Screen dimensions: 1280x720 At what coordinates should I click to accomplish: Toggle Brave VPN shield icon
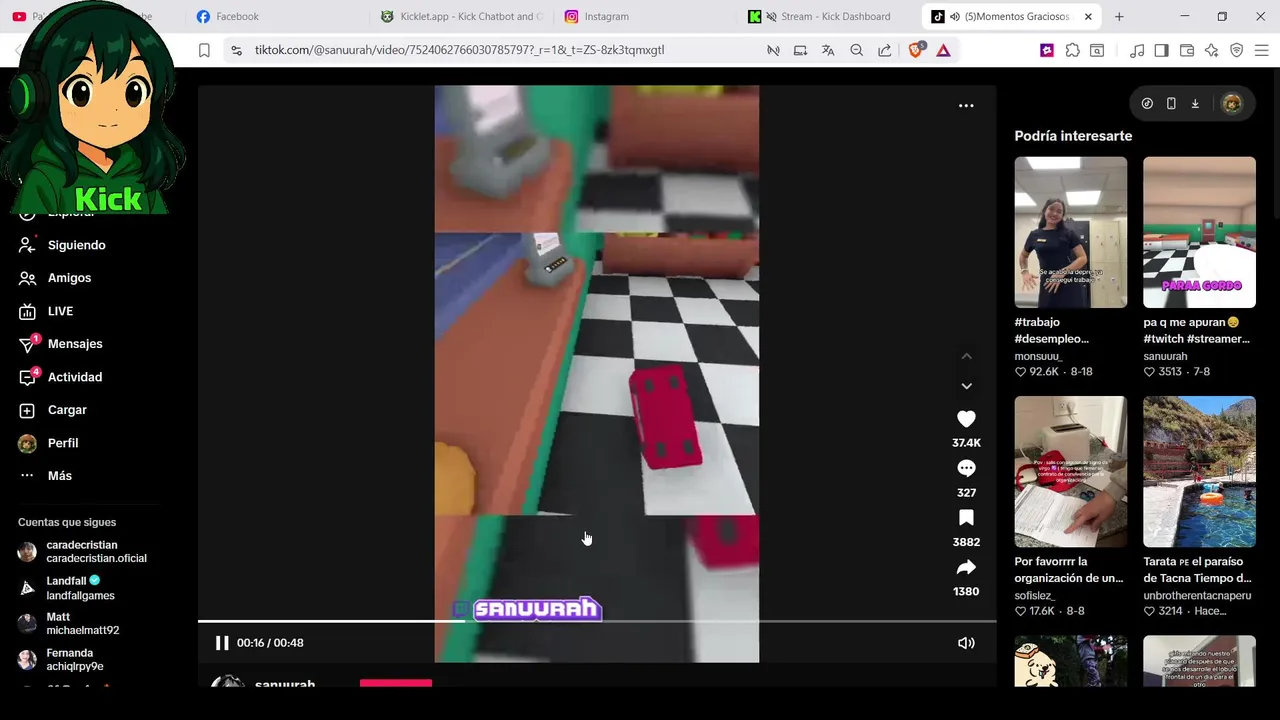pyautogui.click(x=1236, y=50)
